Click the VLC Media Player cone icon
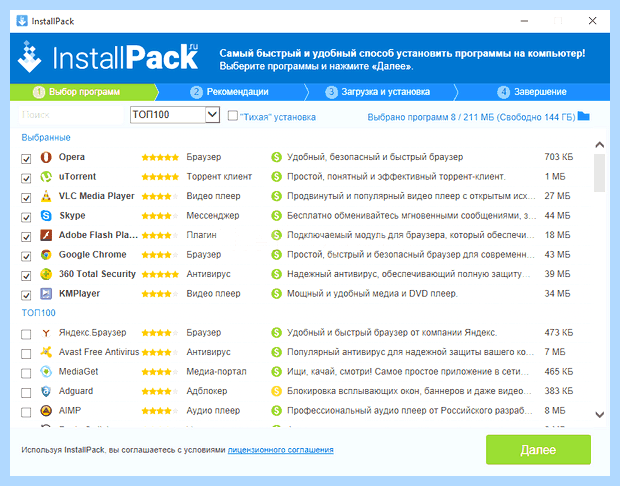 tap(46, 196)
